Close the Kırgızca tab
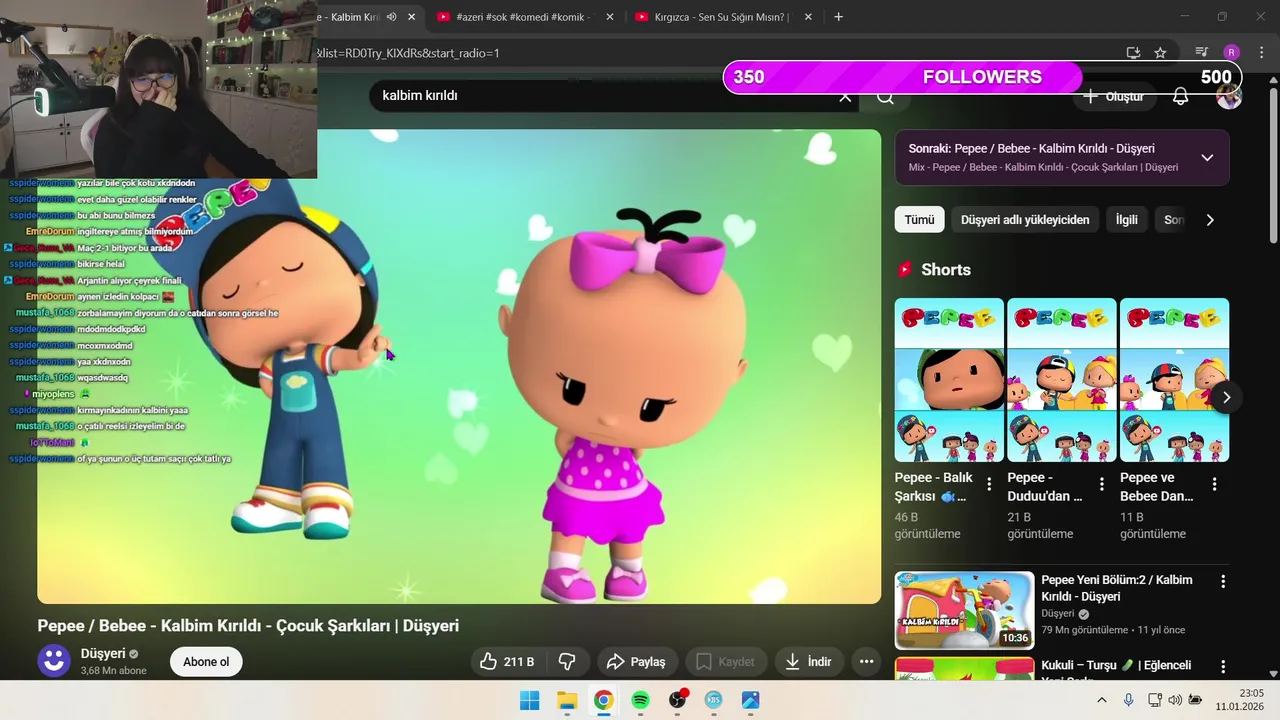1280x720 pixels. click(x=808, y=17)
